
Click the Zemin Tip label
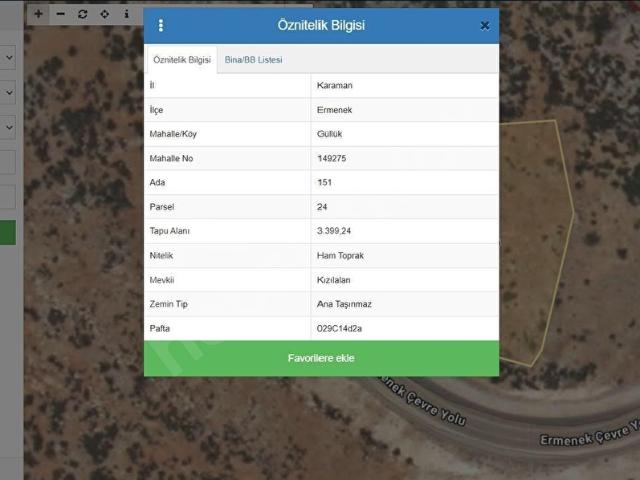168,304
